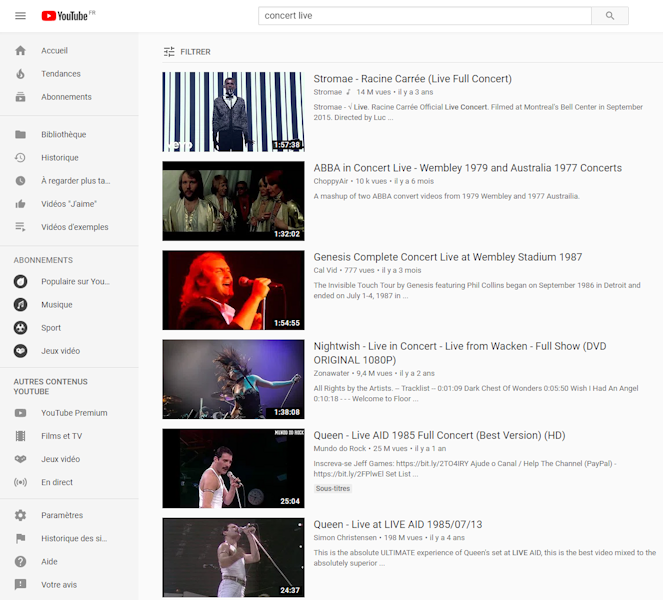Viewport: 663px width, 600px height.
Task: Open YouTube Premium label
Action: point(74,413)
